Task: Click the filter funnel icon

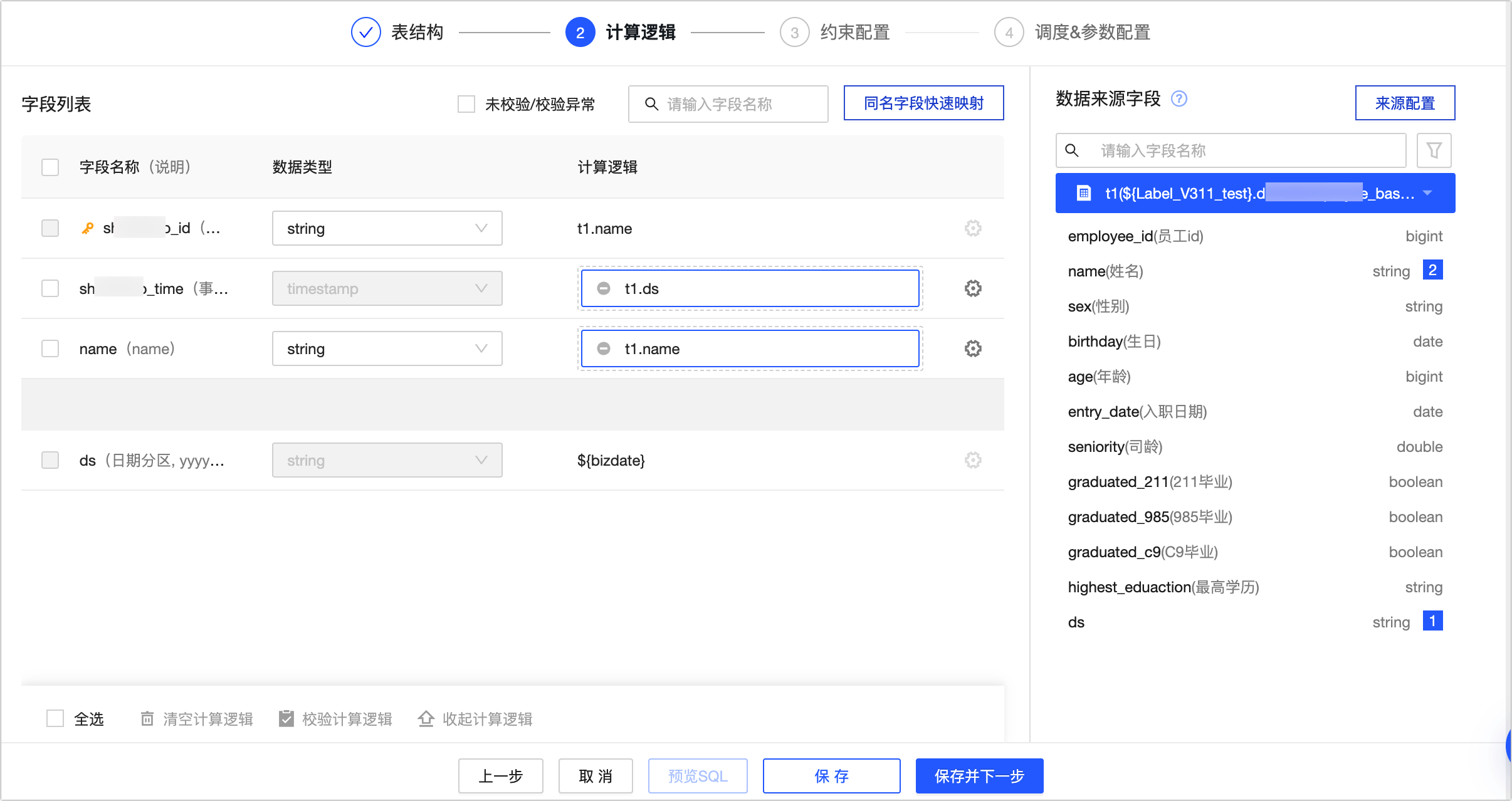Action: point(1434,150)
